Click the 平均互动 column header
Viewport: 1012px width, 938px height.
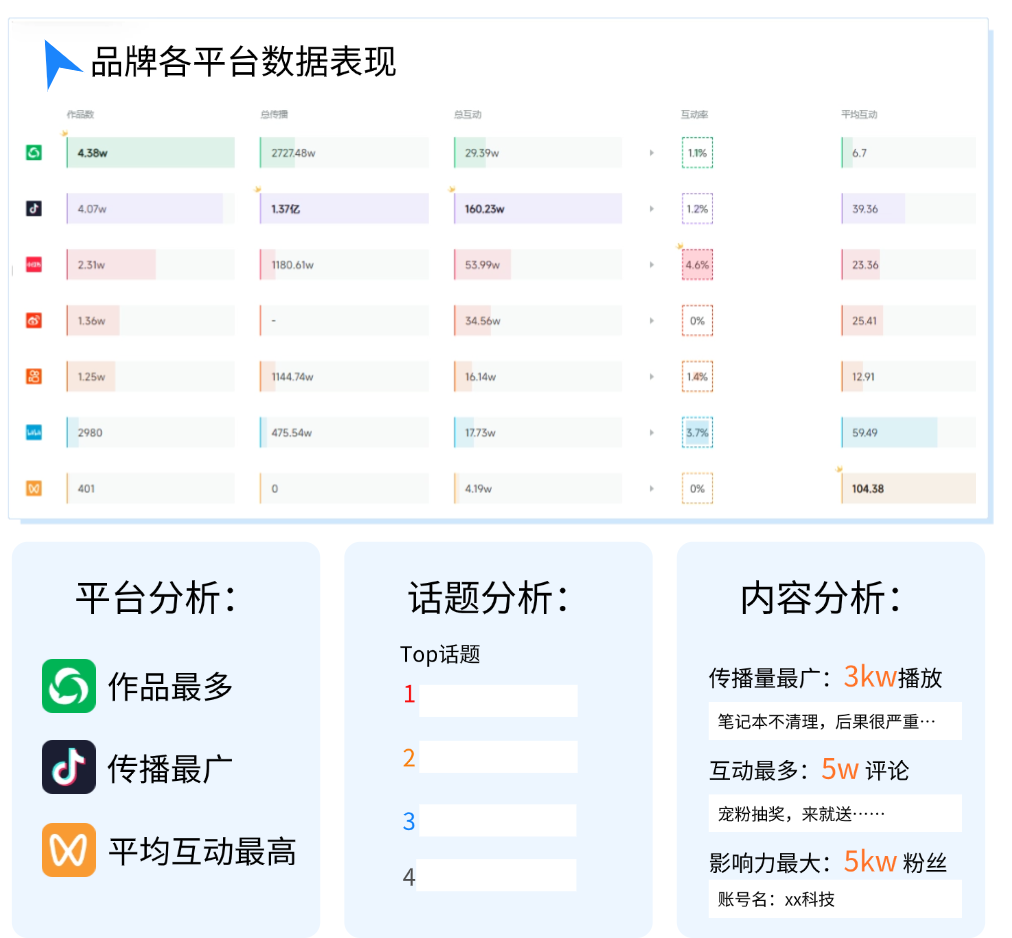[859, 114]
